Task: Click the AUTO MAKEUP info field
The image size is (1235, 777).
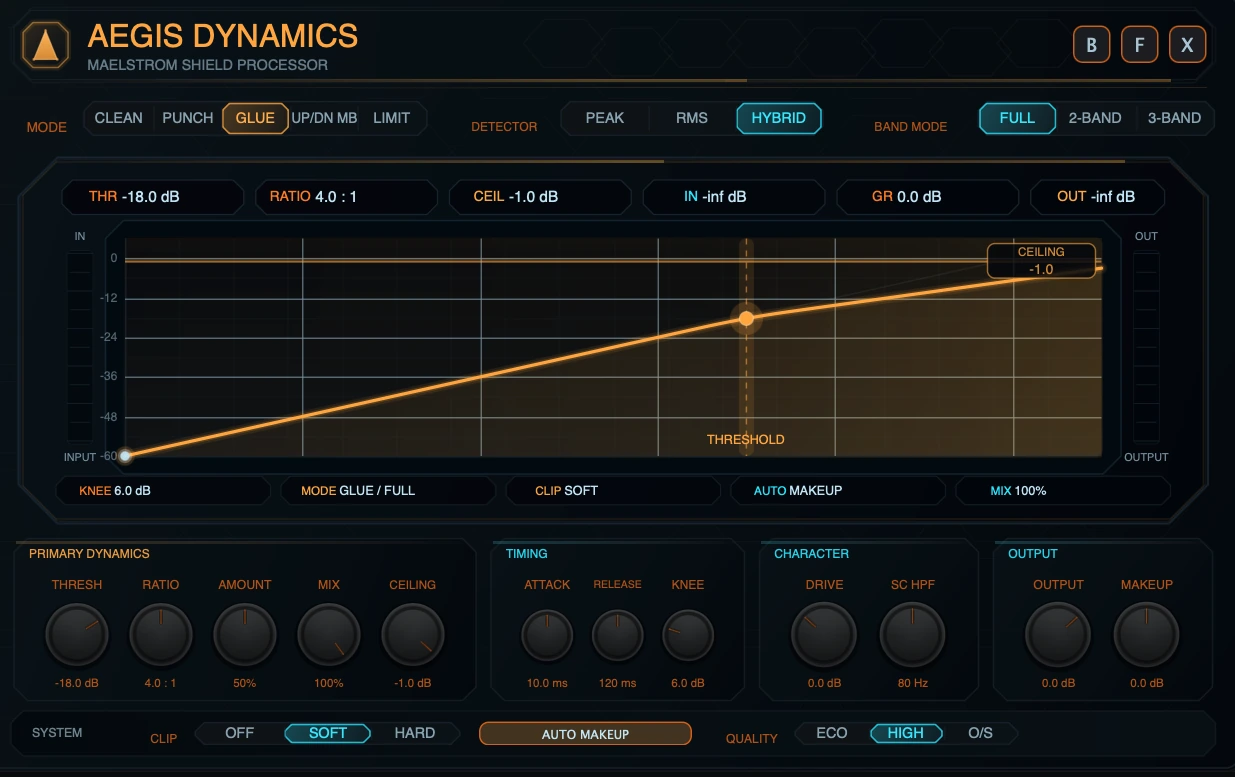Action: pyautogui.click(x=838, y=491)
